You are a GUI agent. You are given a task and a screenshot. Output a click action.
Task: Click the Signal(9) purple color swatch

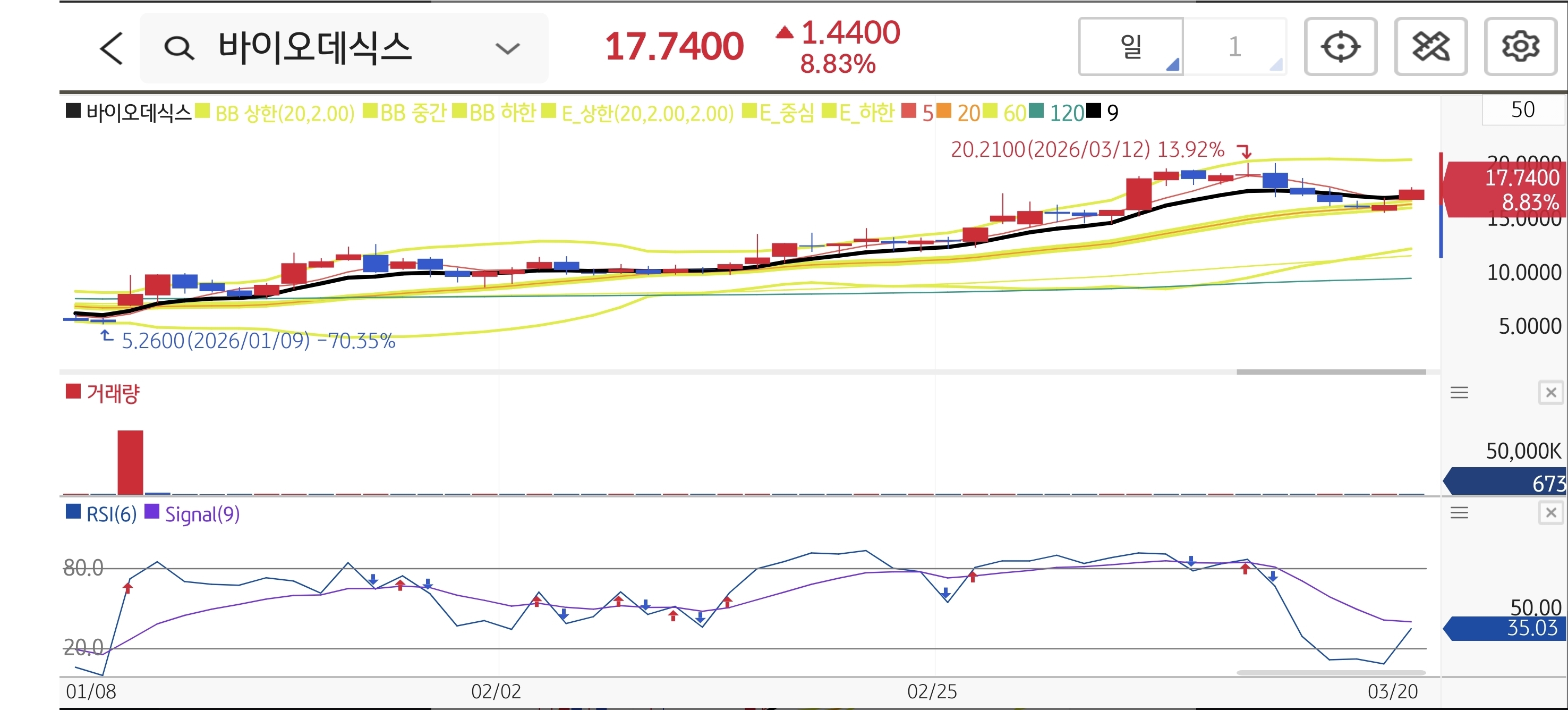click(151, 512)
